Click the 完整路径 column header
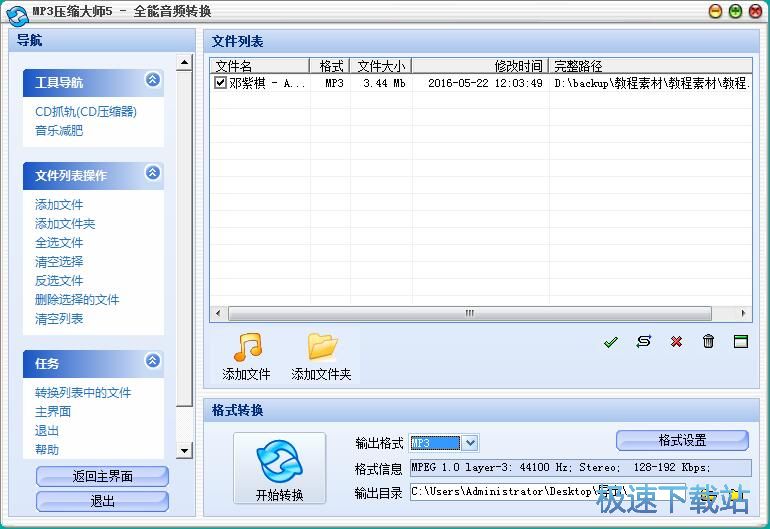The height and width of the screenshot is (529, 770). tap(651, 66)
